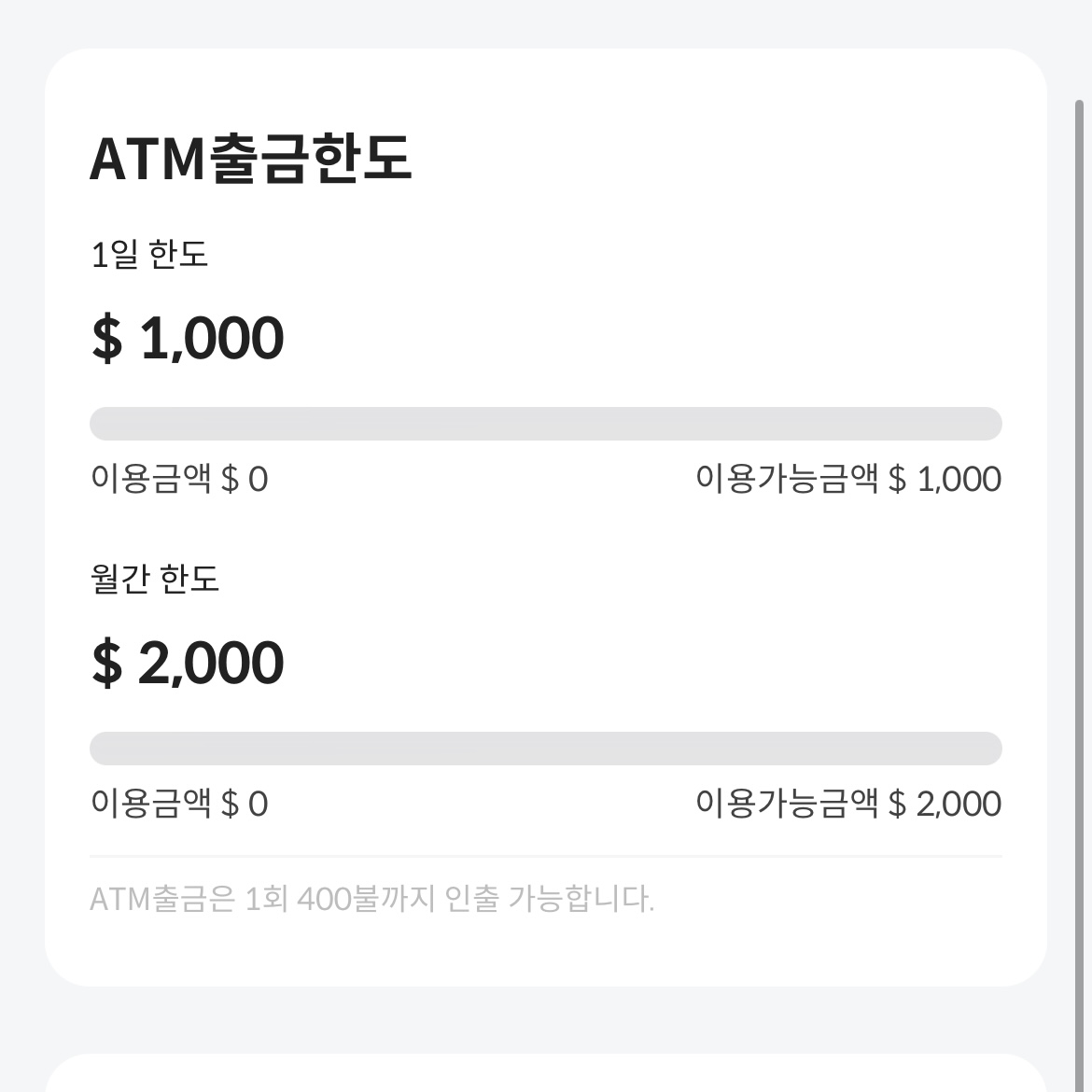Select 이용금액 $ 0 under monthly limit
The width and height of the screenshot is (1092, 1092).
(x=177, y=804)
